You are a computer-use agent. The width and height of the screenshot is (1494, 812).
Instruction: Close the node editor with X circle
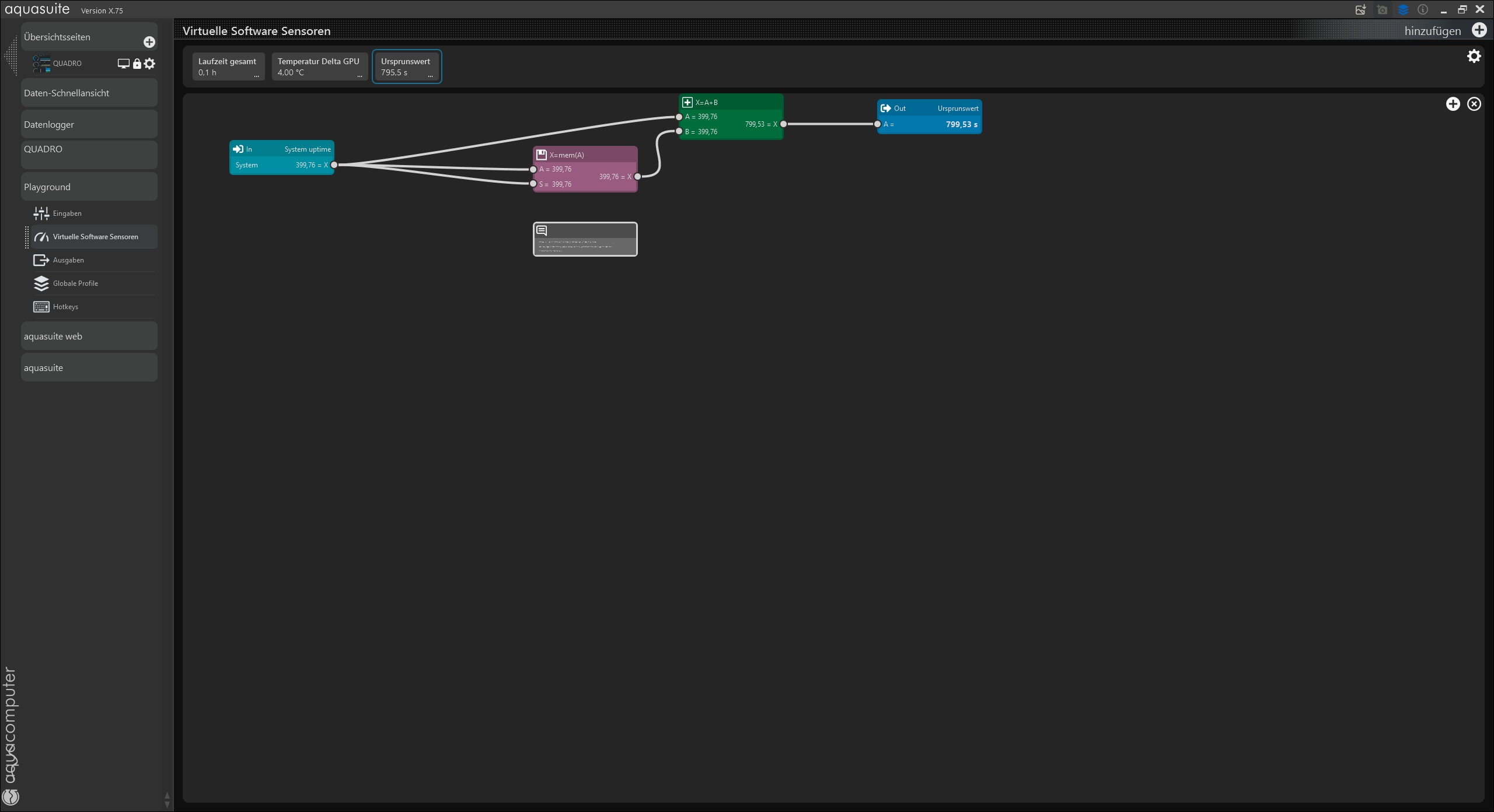[x=1474, y=104]
